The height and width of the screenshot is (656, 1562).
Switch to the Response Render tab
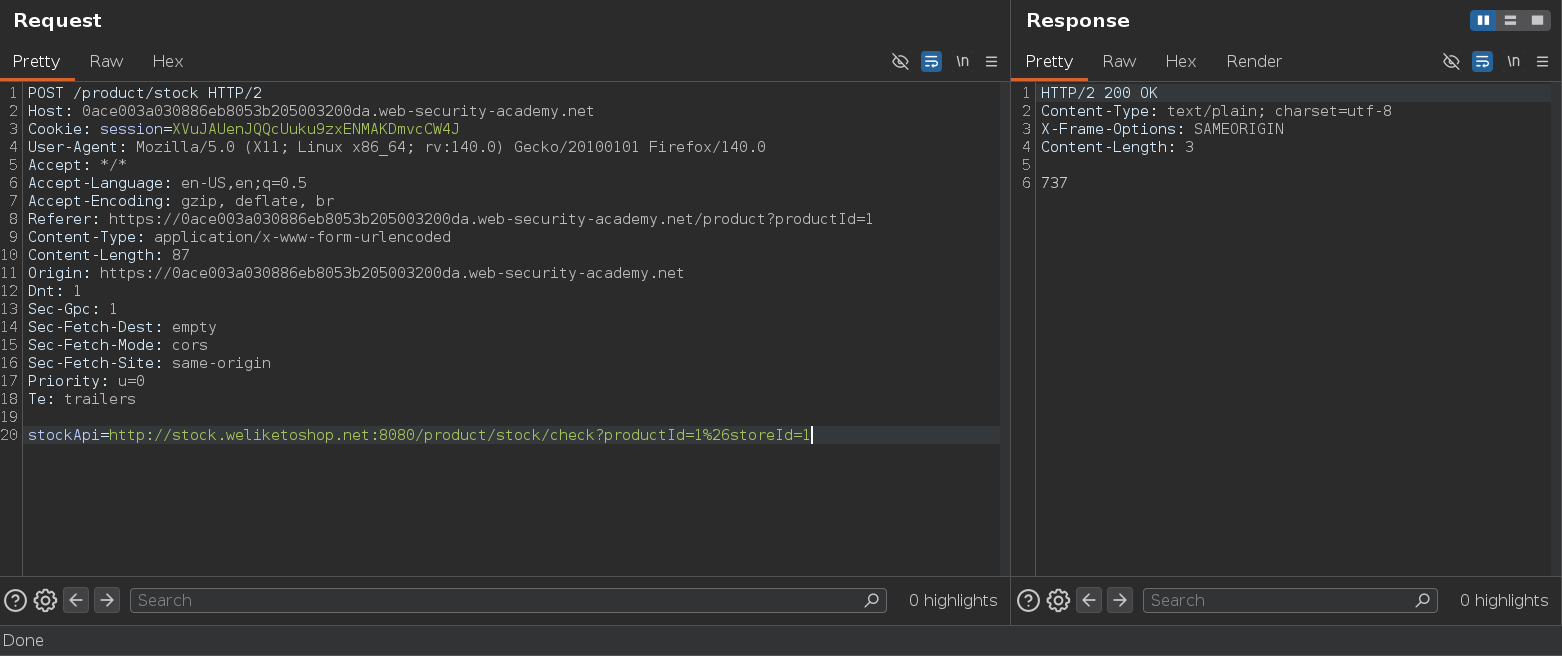click(1254, 61)
